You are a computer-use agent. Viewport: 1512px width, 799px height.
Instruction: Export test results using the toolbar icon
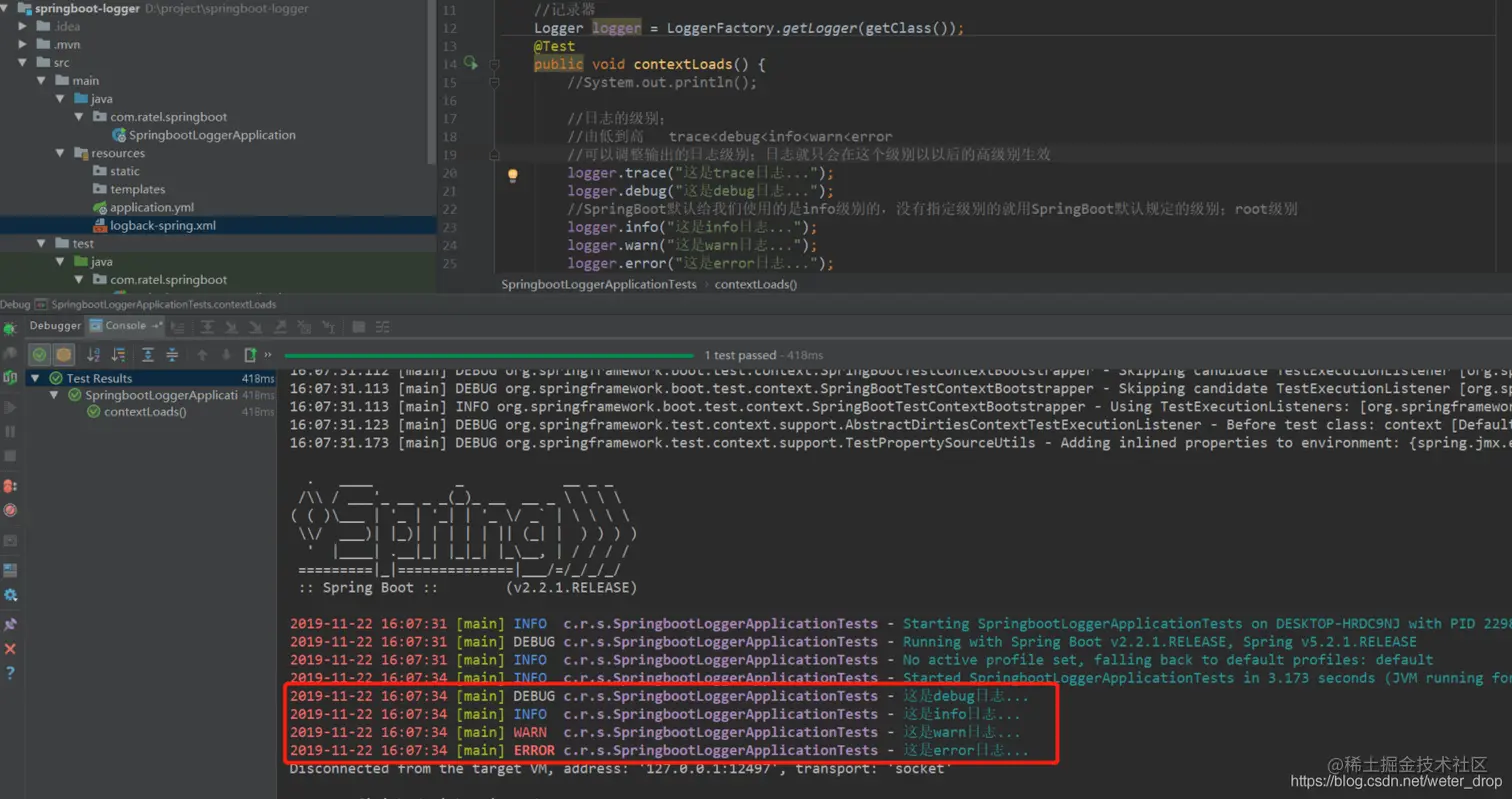[250, 355]
